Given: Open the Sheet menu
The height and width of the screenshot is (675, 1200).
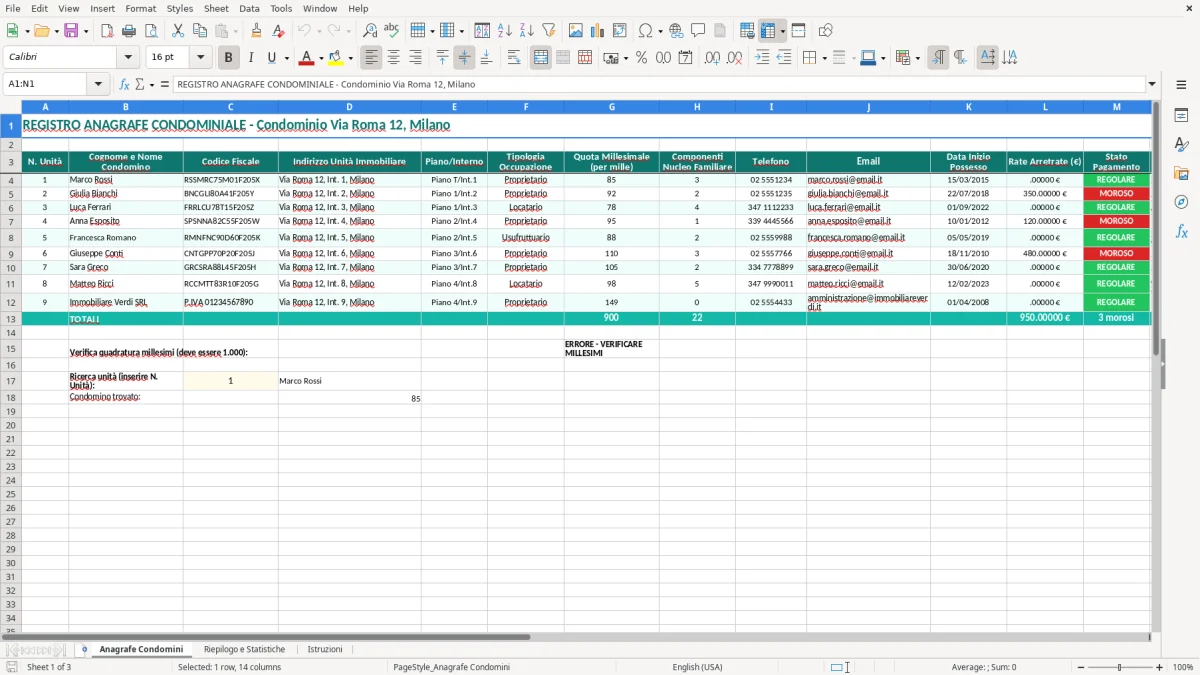Looking at the screenshot, I should click(x=217, y=8).
